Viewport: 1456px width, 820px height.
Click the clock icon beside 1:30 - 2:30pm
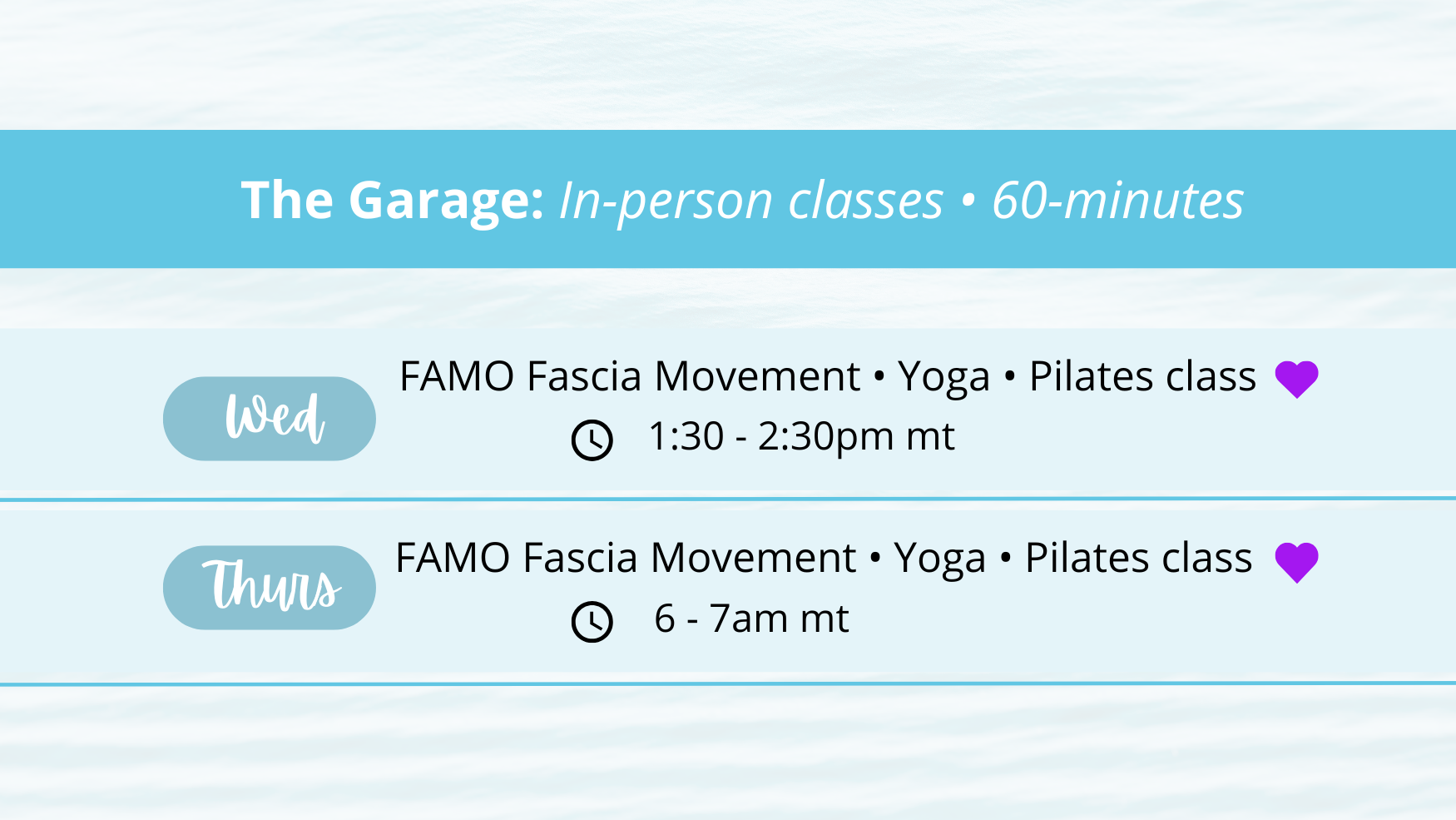(592, 440)
